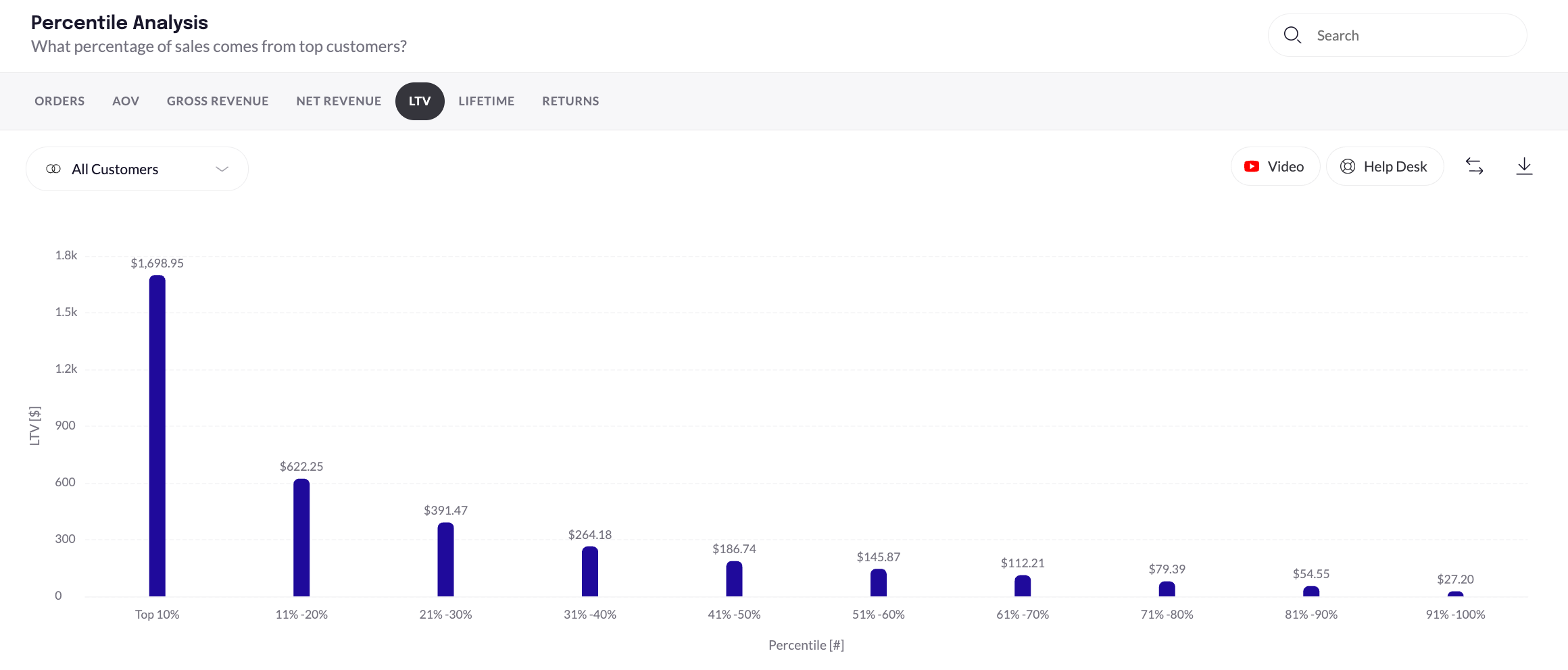The width and height of the screenshot is (1568, 670).
Task: Select the active LTV tab
Action: [x=420, y=101]
